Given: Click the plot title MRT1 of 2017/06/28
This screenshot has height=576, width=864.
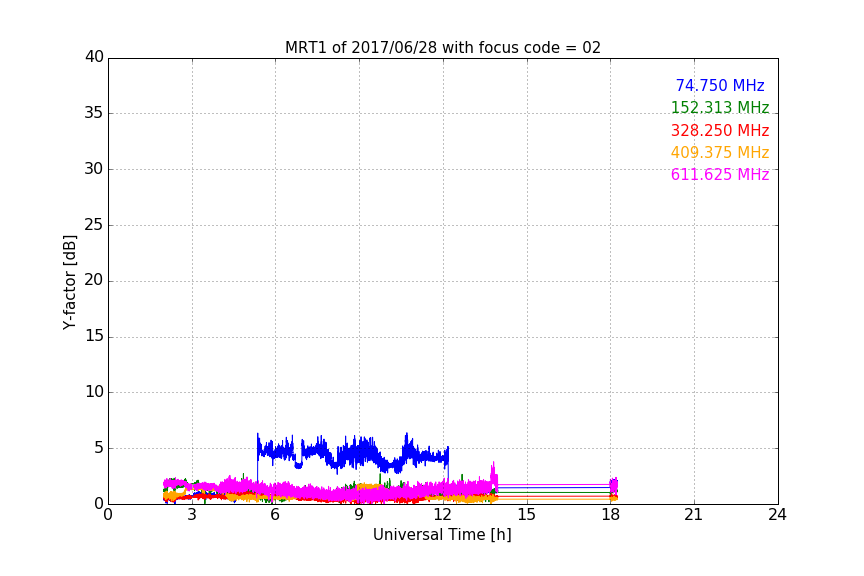Looking at the screenshot, I should tap(442, 47).
